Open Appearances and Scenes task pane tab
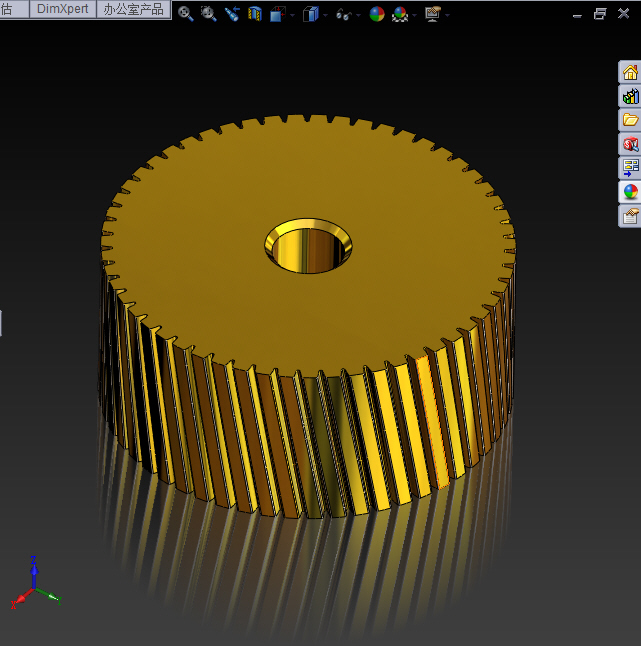641x646 pixels. [x=630, y=192]
